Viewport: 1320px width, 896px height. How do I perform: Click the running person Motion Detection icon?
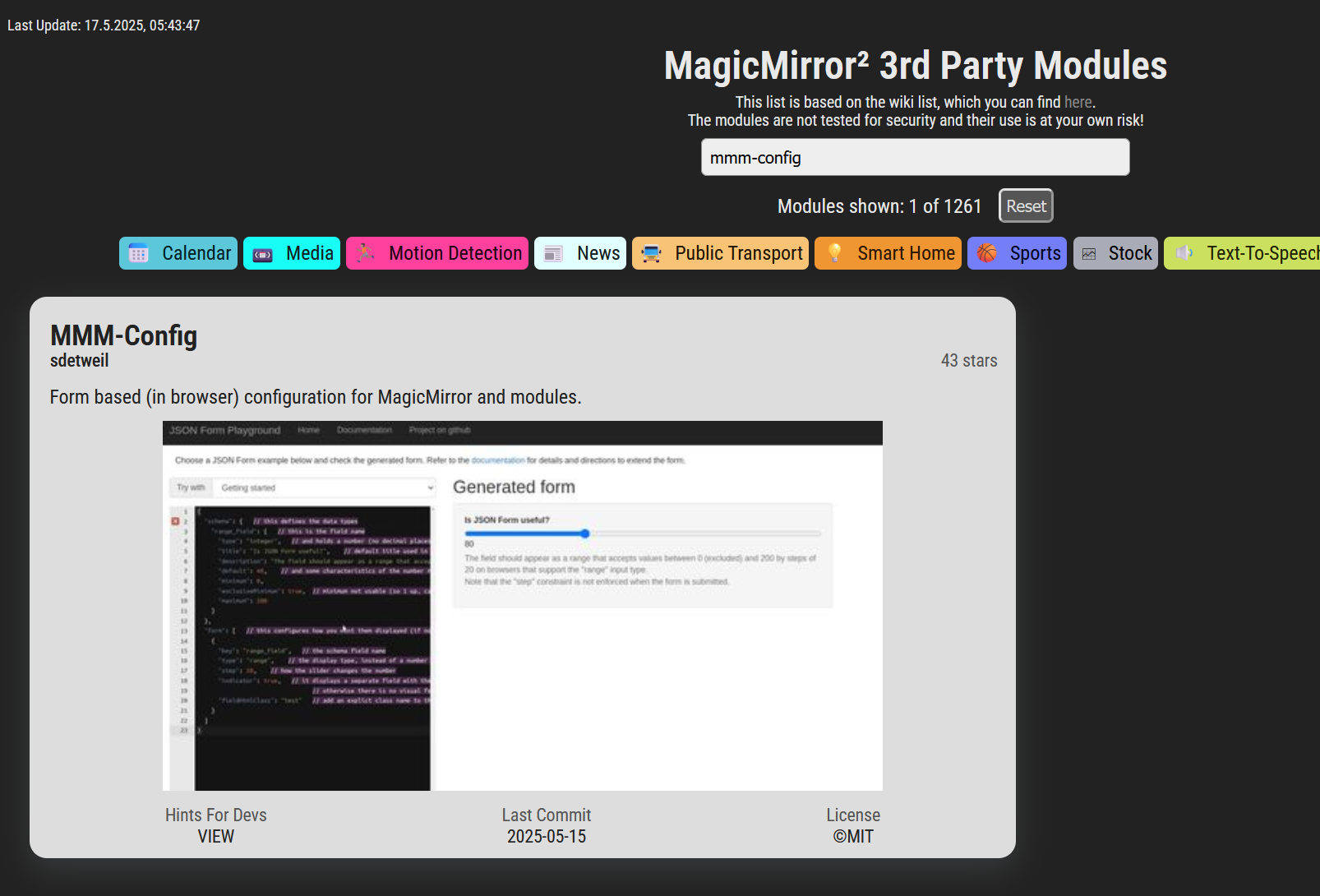click(366, 253)
